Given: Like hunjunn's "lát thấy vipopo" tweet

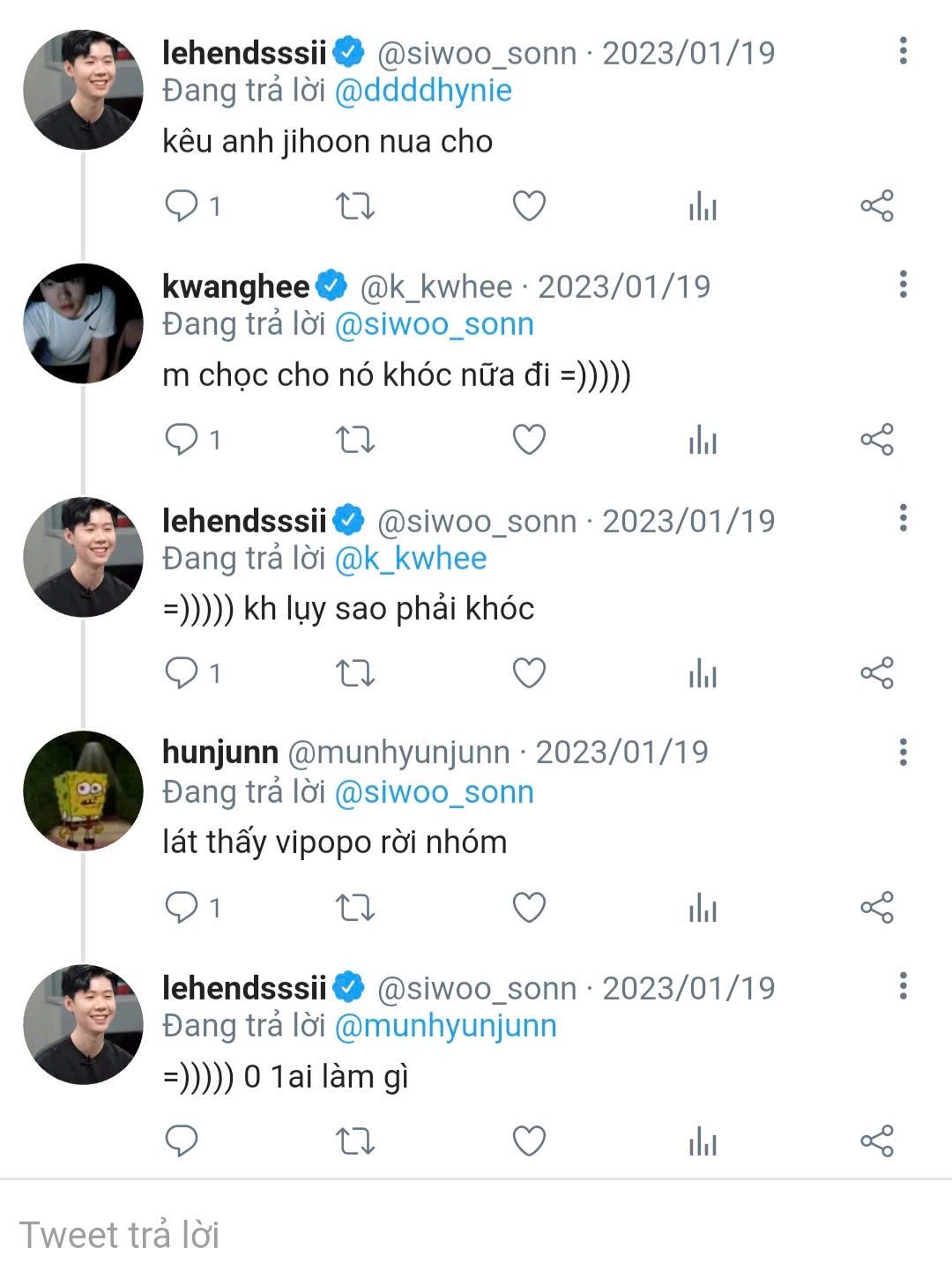Looking at the screenshot, I should (x=529, y=907).
